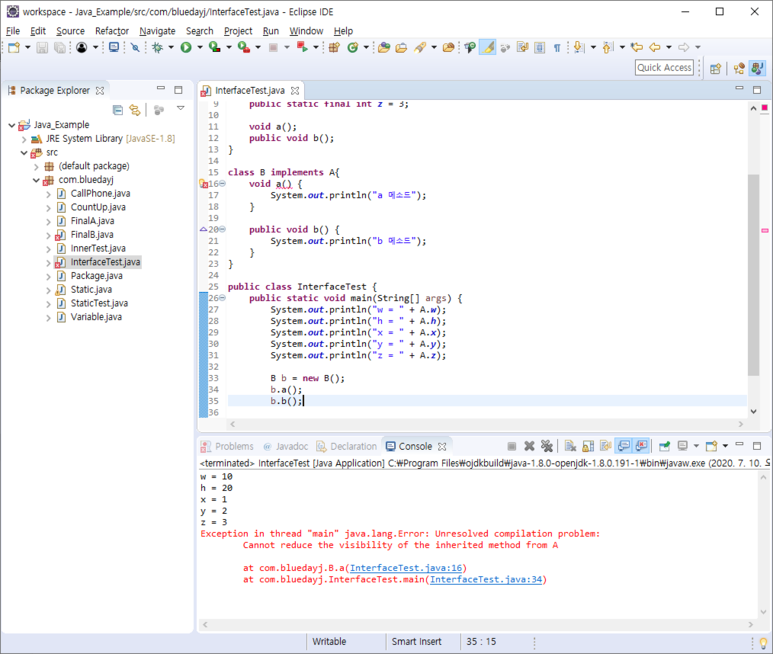Open CallPhone.java in Package Explorer

tap(100, 194)
